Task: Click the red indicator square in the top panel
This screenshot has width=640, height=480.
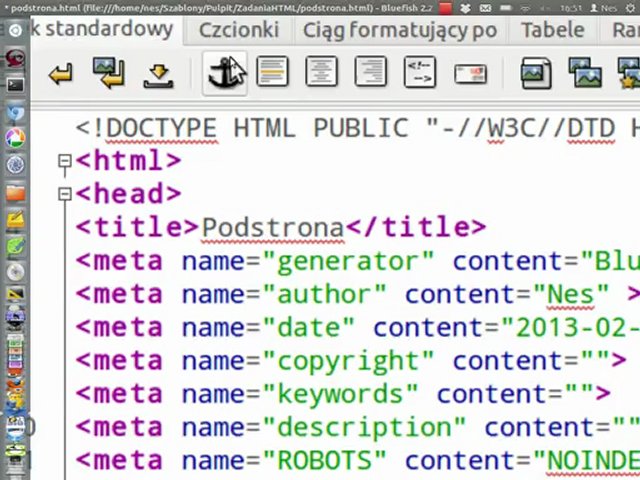Action: pos(446,8)
